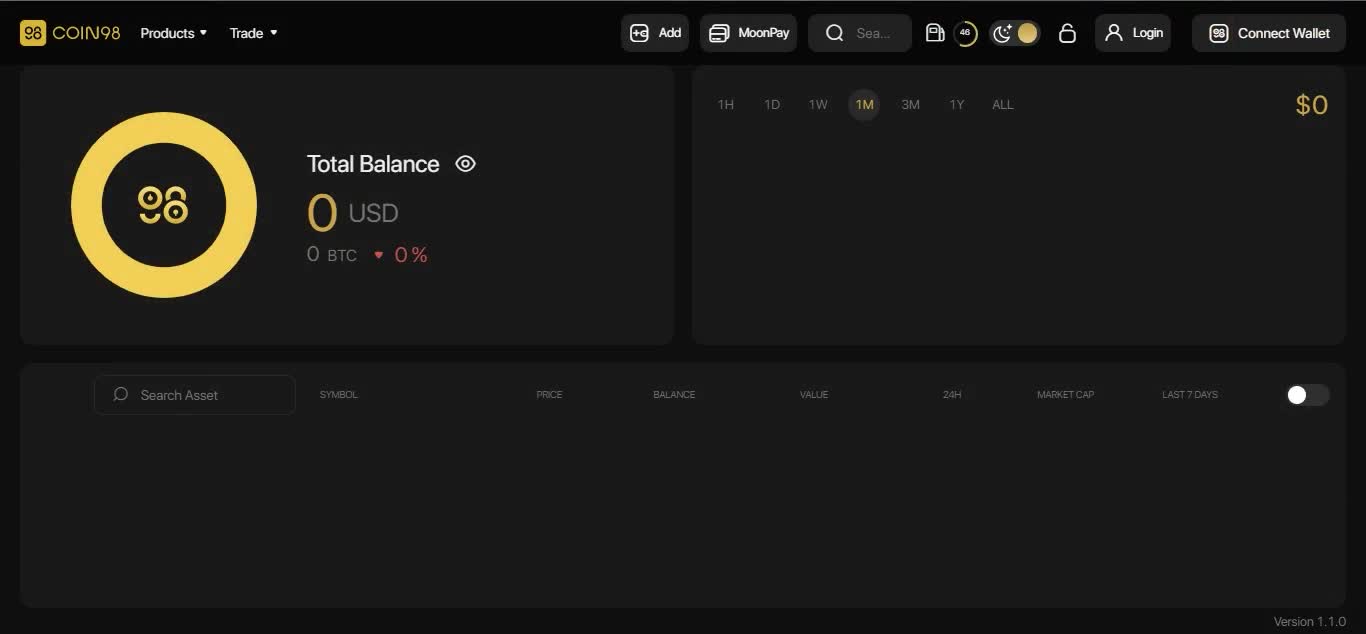Hide Total Balance with eye icon

coord(465,164)
